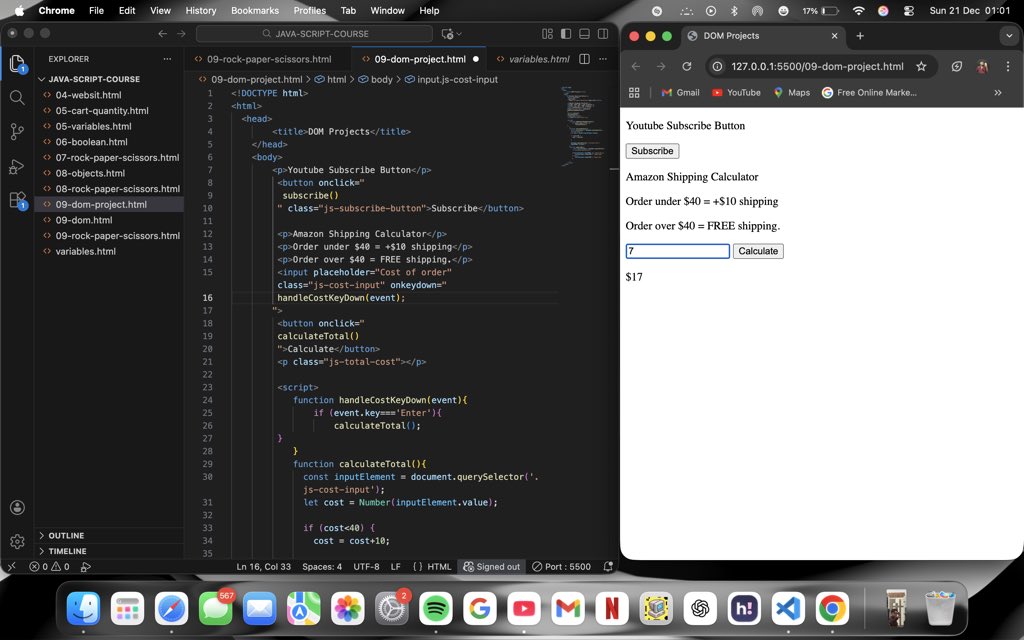Click the editor minimap code overview
The width and height of the screenshot is (1024, 640).
click(x=585, y=124)
